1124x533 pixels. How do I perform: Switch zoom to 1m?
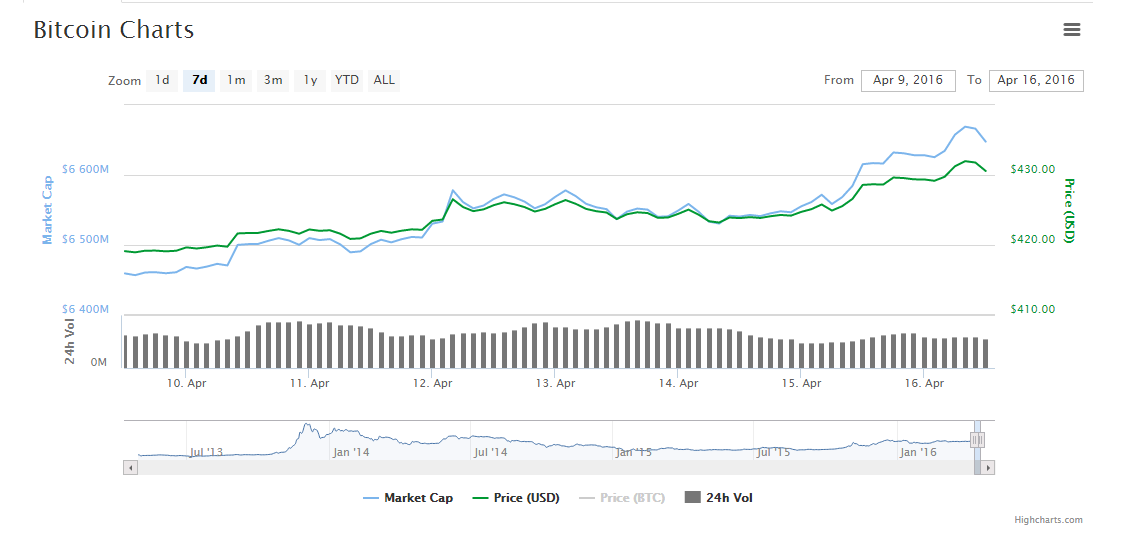click(x=236, y=80)
